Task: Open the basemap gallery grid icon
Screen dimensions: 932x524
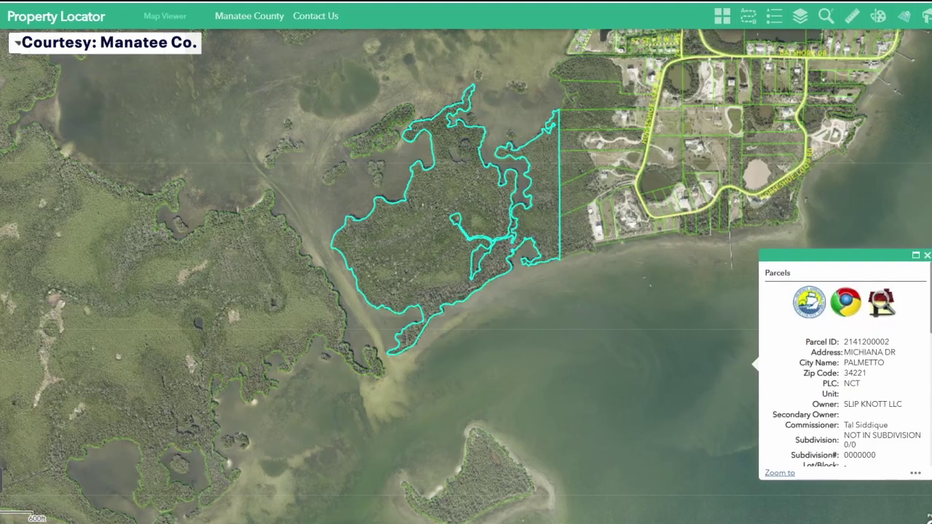Action: pos(722,16)
